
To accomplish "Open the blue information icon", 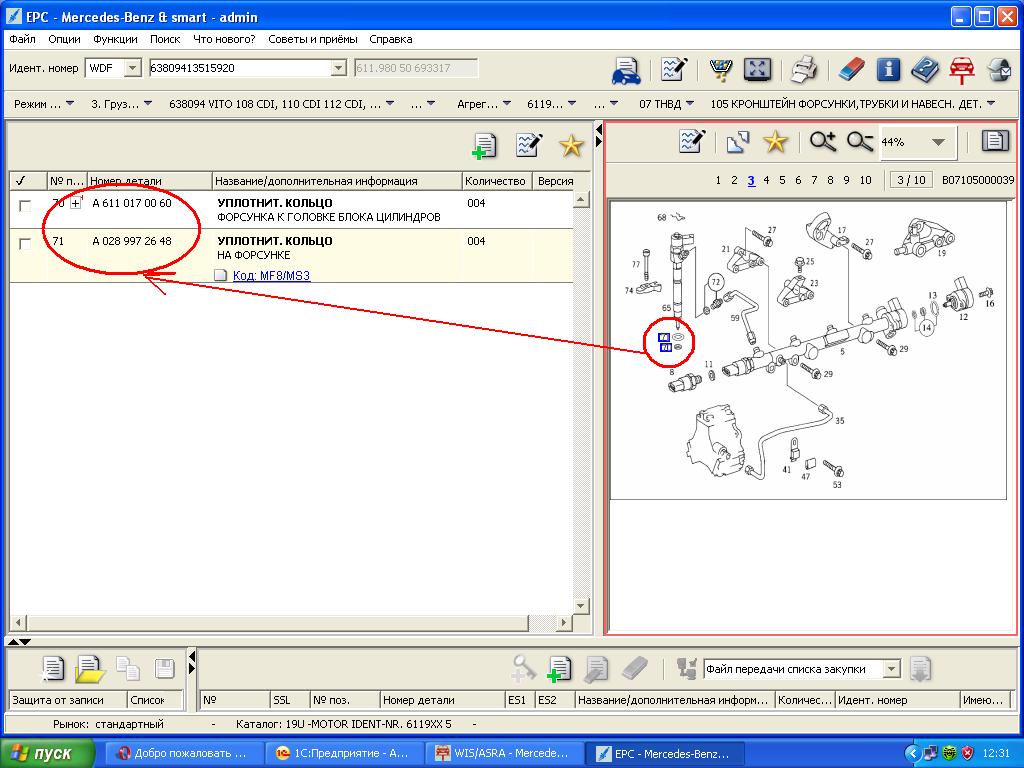I will 888,69.
